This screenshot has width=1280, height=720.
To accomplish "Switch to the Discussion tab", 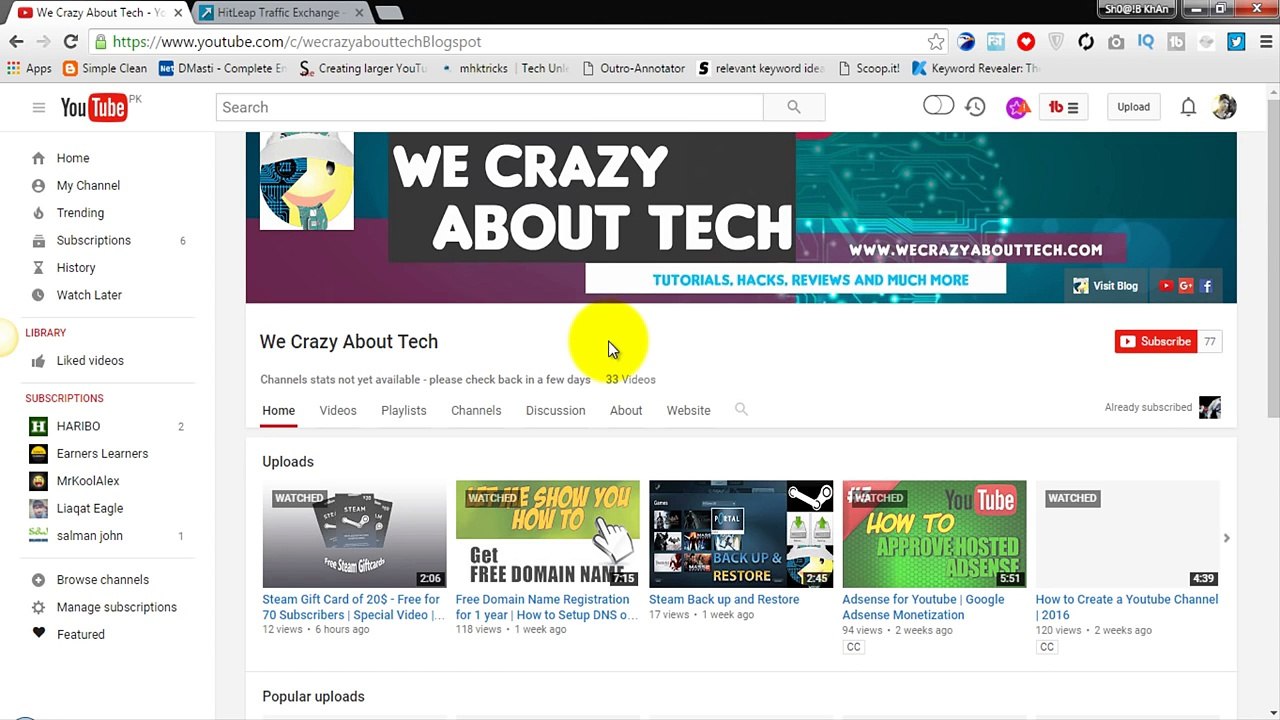I will pyautogui.click(x=556, y=410).
